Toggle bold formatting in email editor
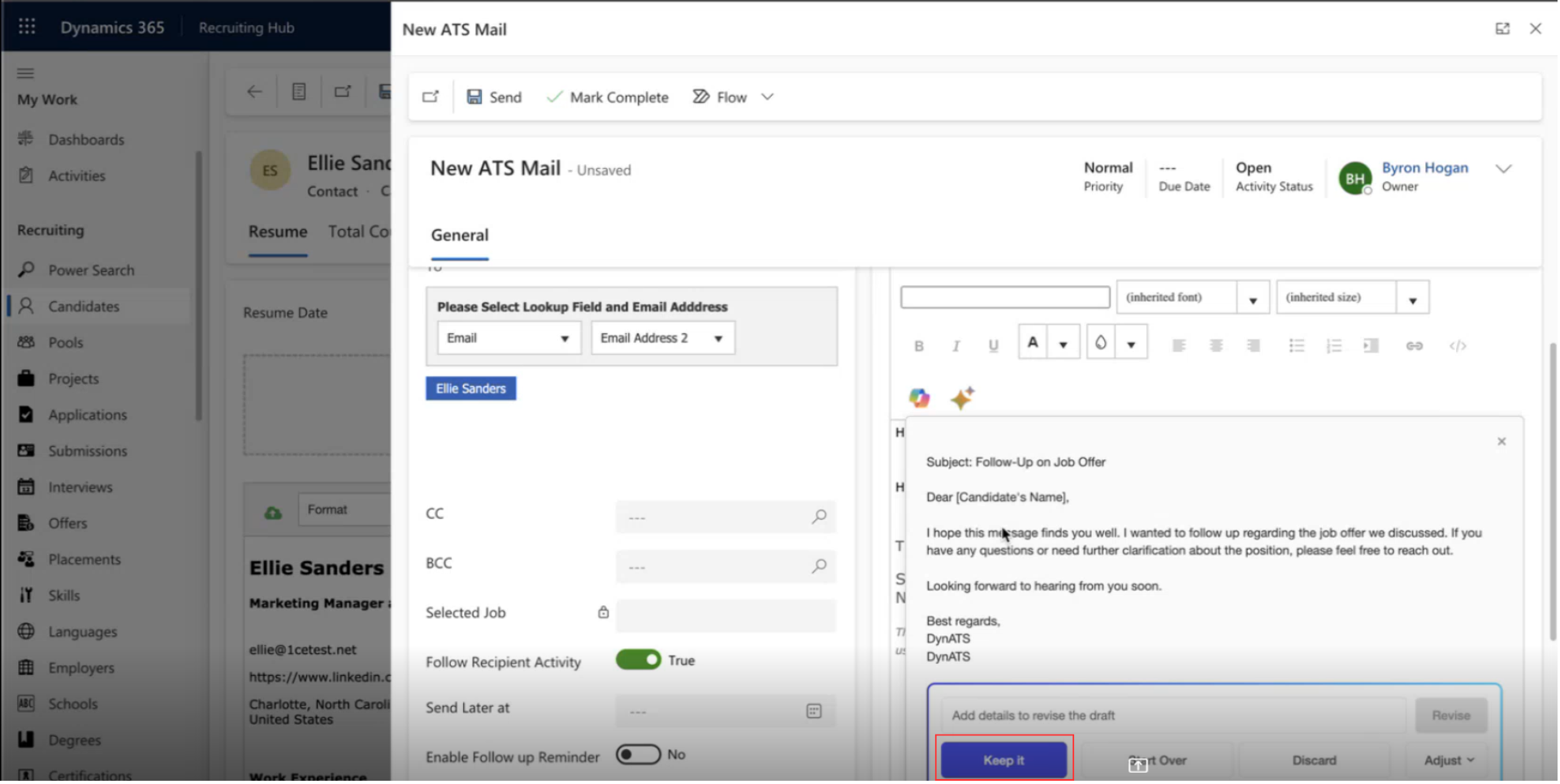This screenshot has height=784, width=1560. [919, 345]
